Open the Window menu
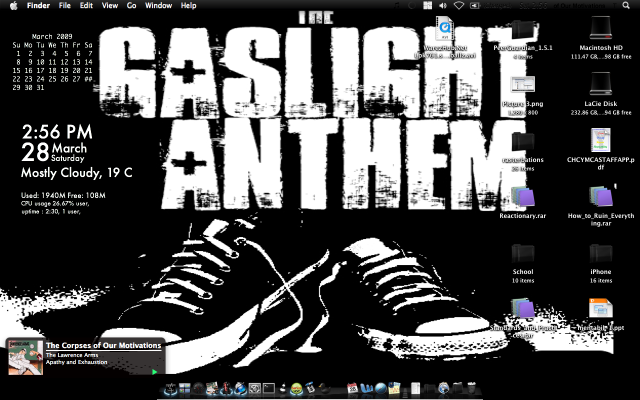Image resolution: width=640 pixels, height=400 pixels. pos(158,6)
